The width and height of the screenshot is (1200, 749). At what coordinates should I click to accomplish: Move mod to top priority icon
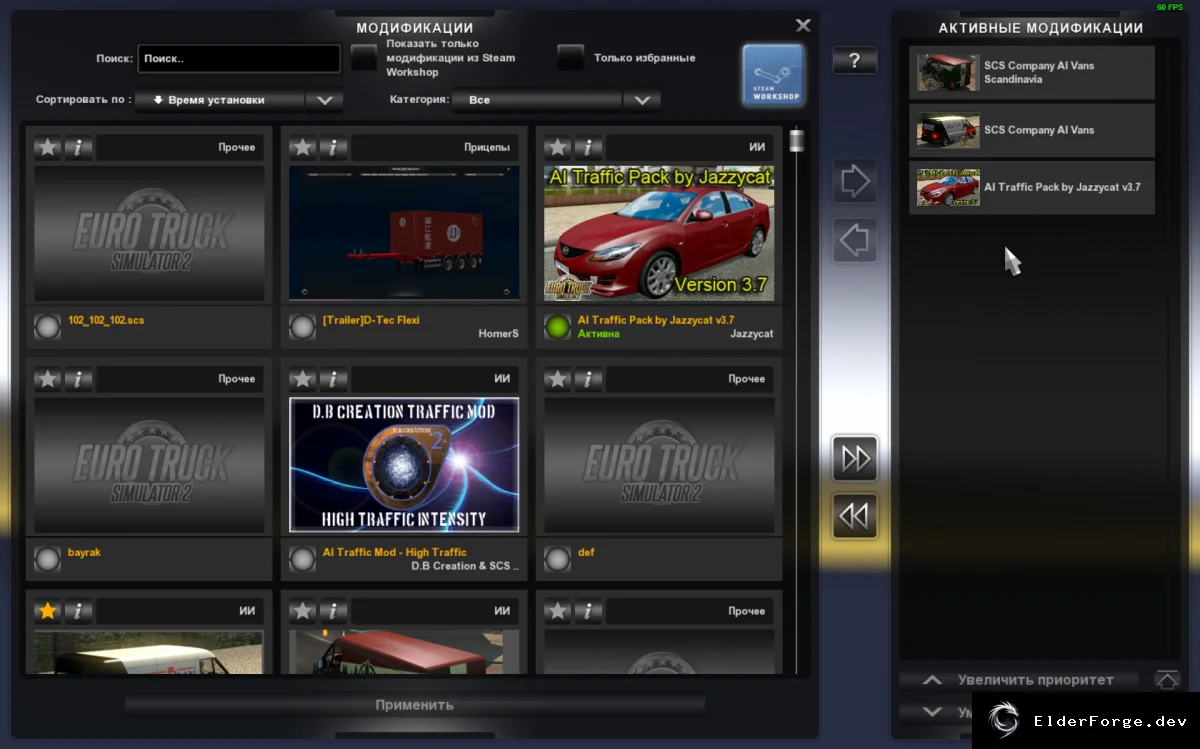pyautogui.click(x=1167, y=680)
